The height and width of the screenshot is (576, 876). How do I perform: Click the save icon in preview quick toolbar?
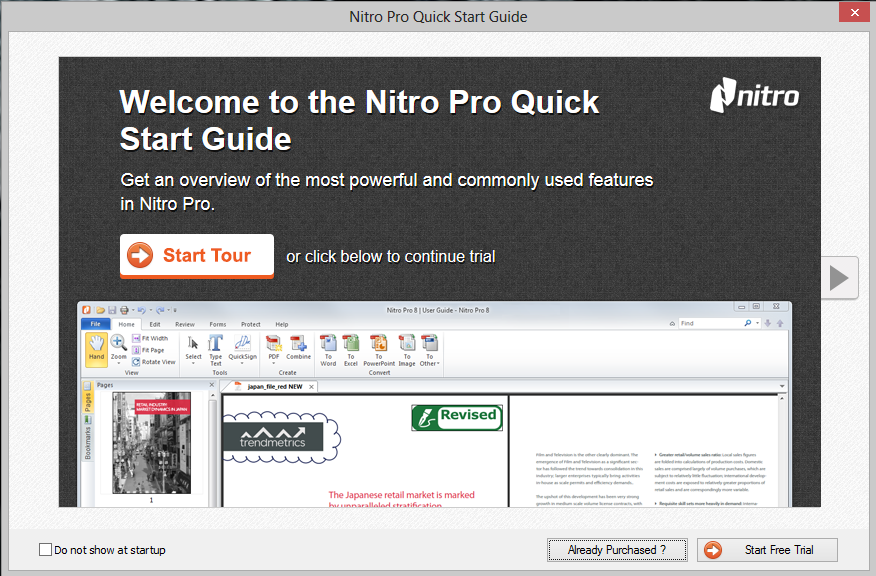click(x=112, y=310)
